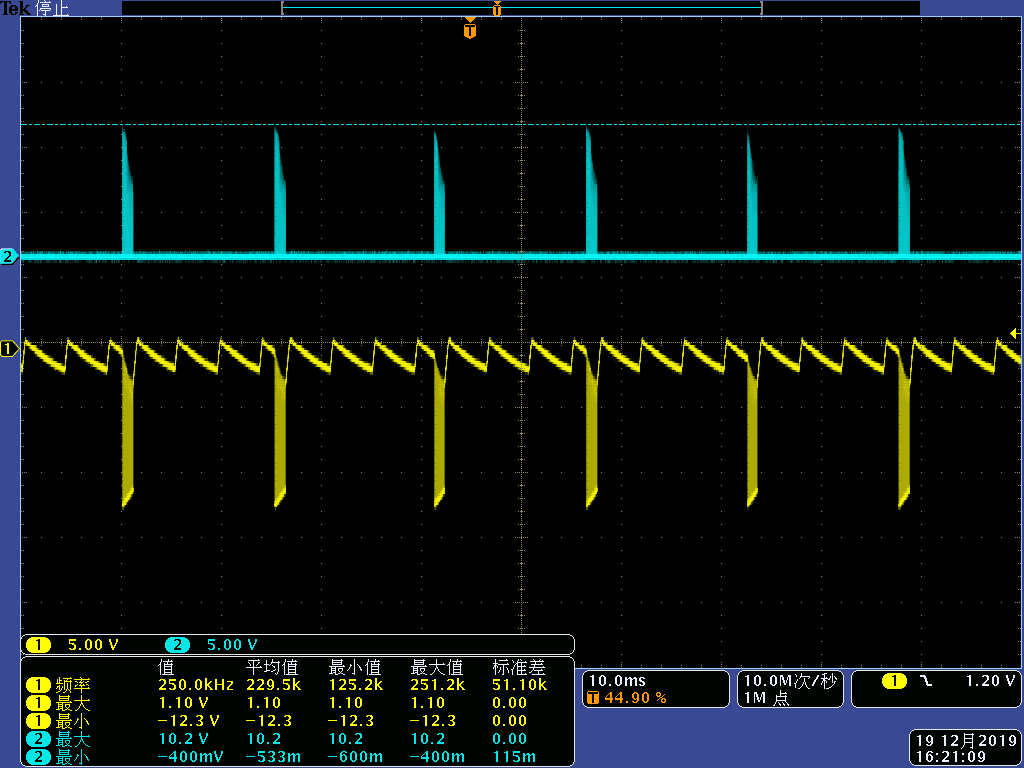Screen dimensions: 1024x768
Task: Click the 115m standard deviation value
Action: 514,758
